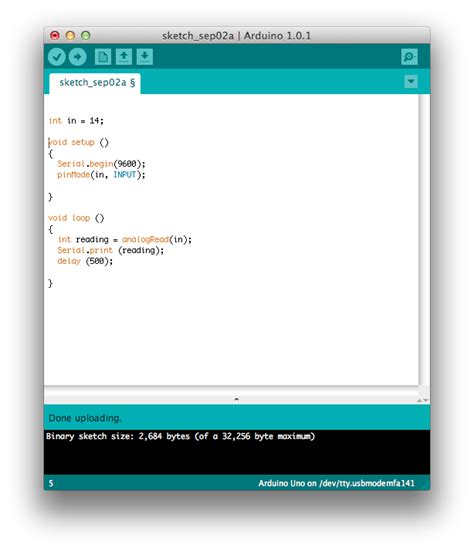474x551 pixels.
Task: Click the red close window button
Action: point(55,35)
